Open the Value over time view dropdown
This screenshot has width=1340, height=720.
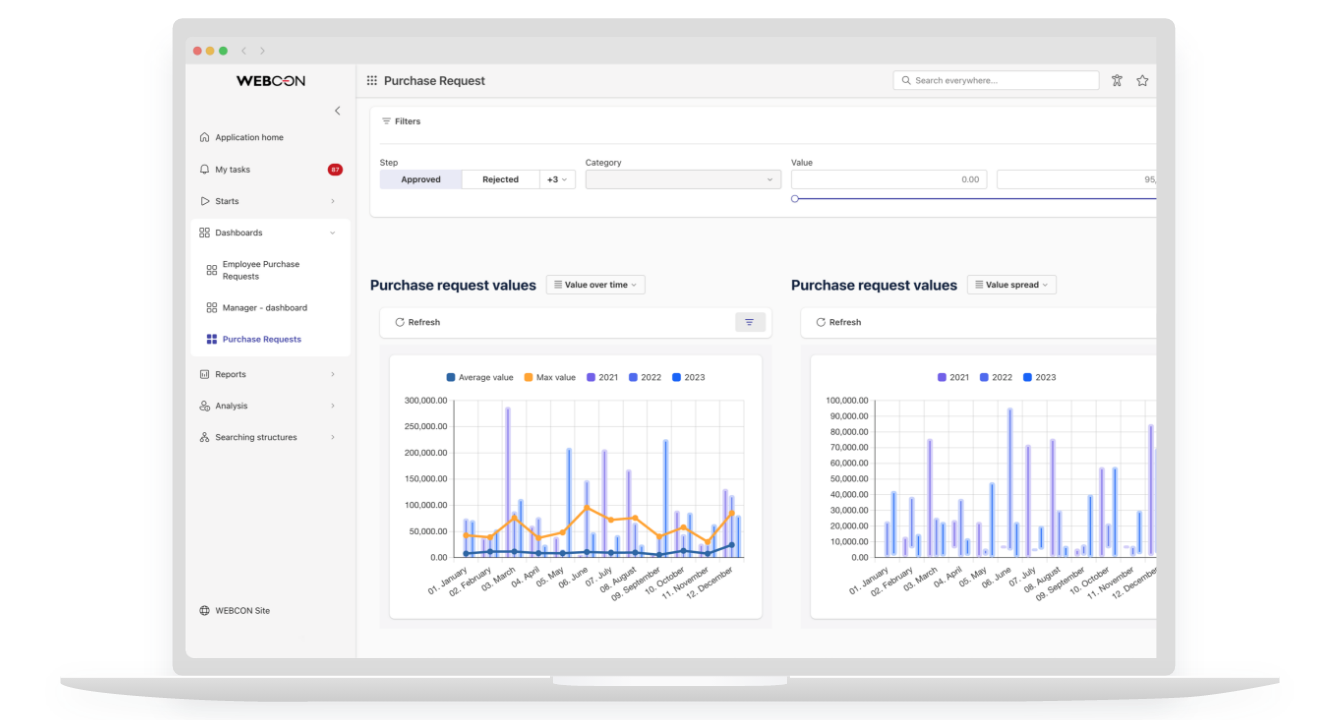point(595,285)
